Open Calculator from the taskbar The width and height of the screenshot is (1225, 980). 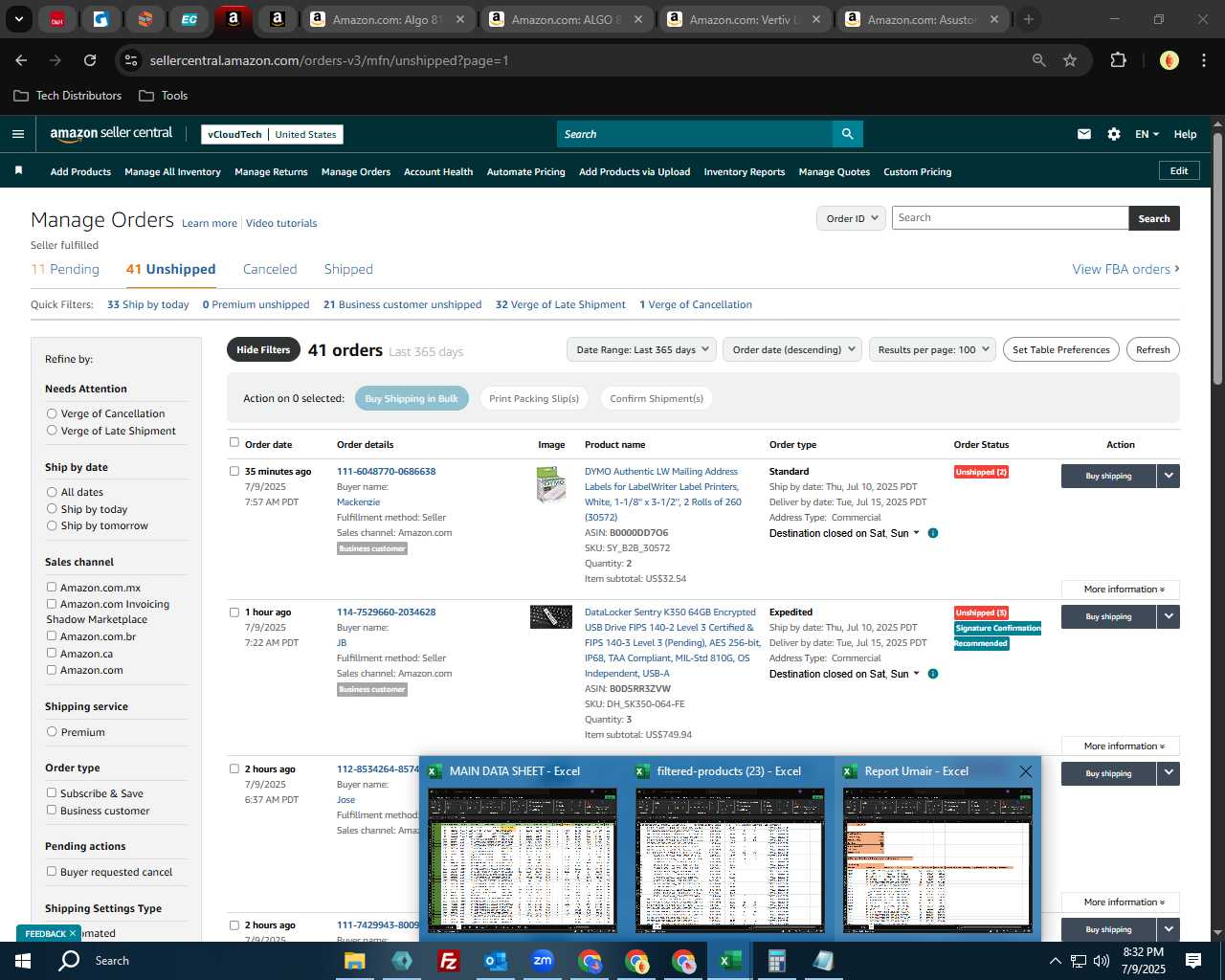776,961
